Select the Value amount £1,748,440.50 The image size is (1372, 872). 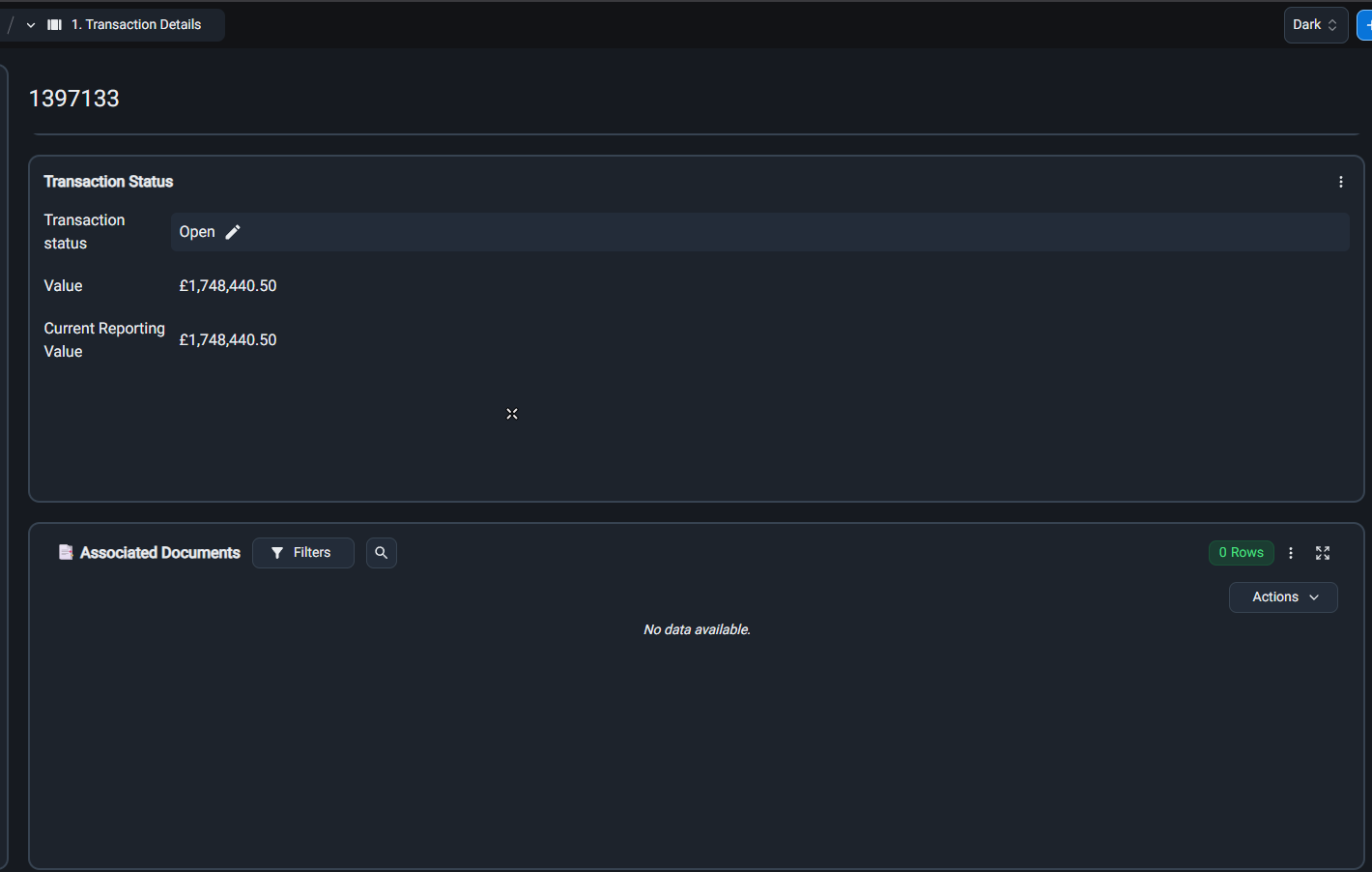pyautogui.click(x=228, y=286)
